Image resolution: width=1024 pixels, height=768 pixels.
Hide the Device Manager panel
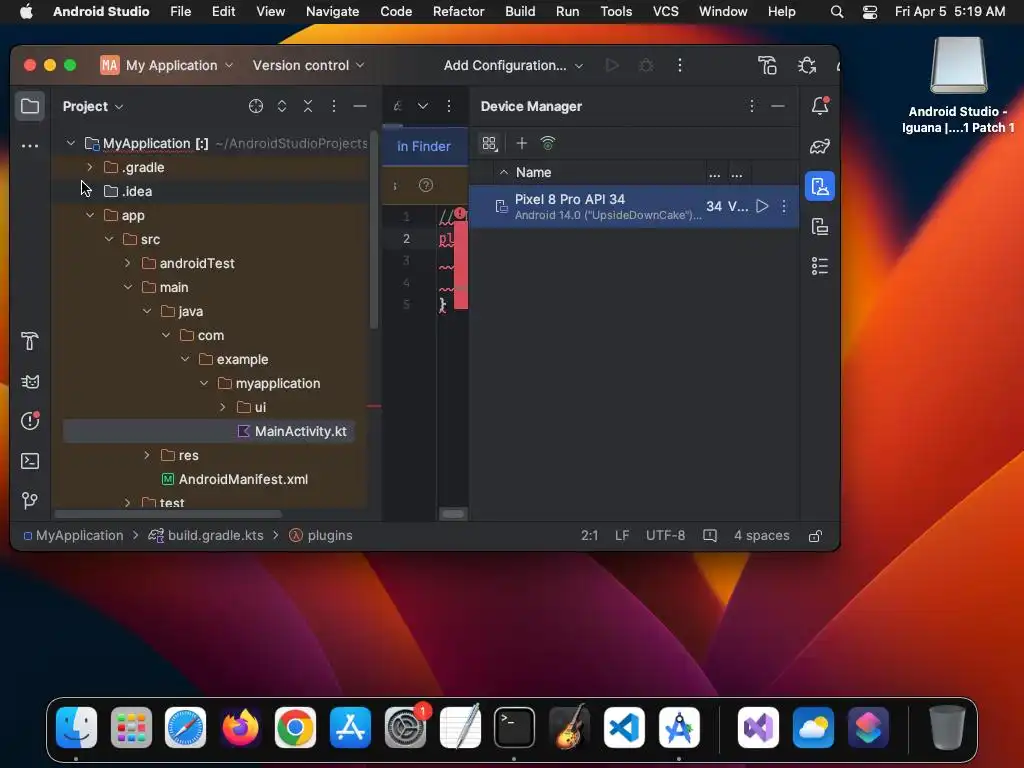click(x=778, y=106)
